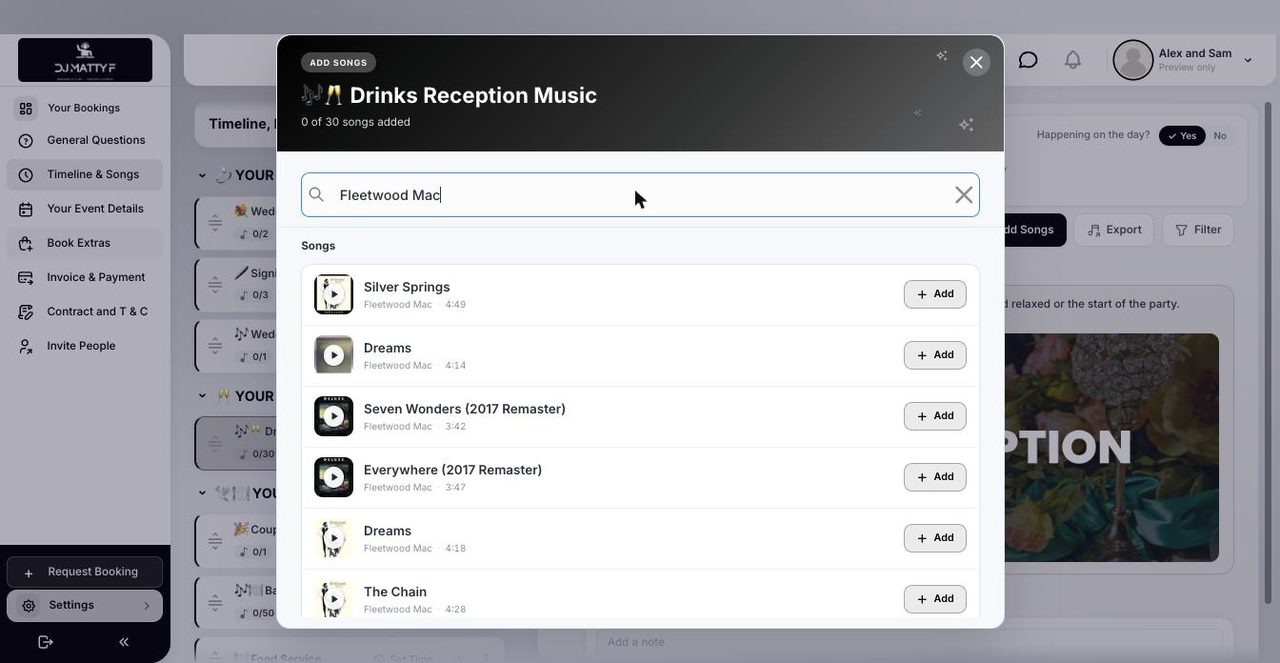1280x663 pixels.
Task: Play preview of Everywhere (2017 Remaster)
Action: (x=334, y=477)
